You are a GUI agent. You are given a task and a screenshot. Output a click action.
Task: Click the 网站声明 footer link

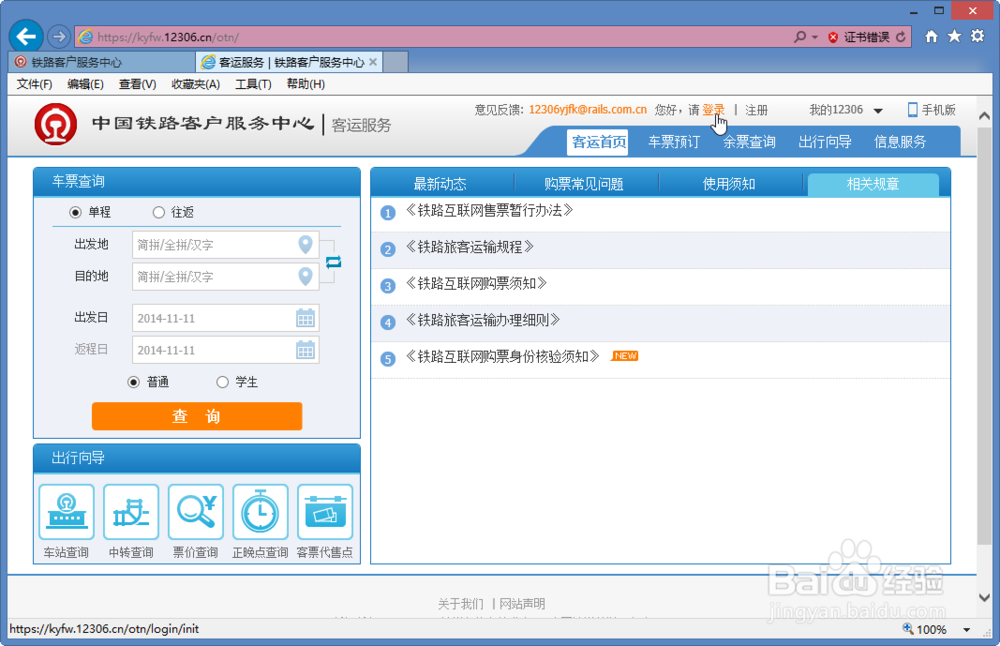[x=522, y=603]
